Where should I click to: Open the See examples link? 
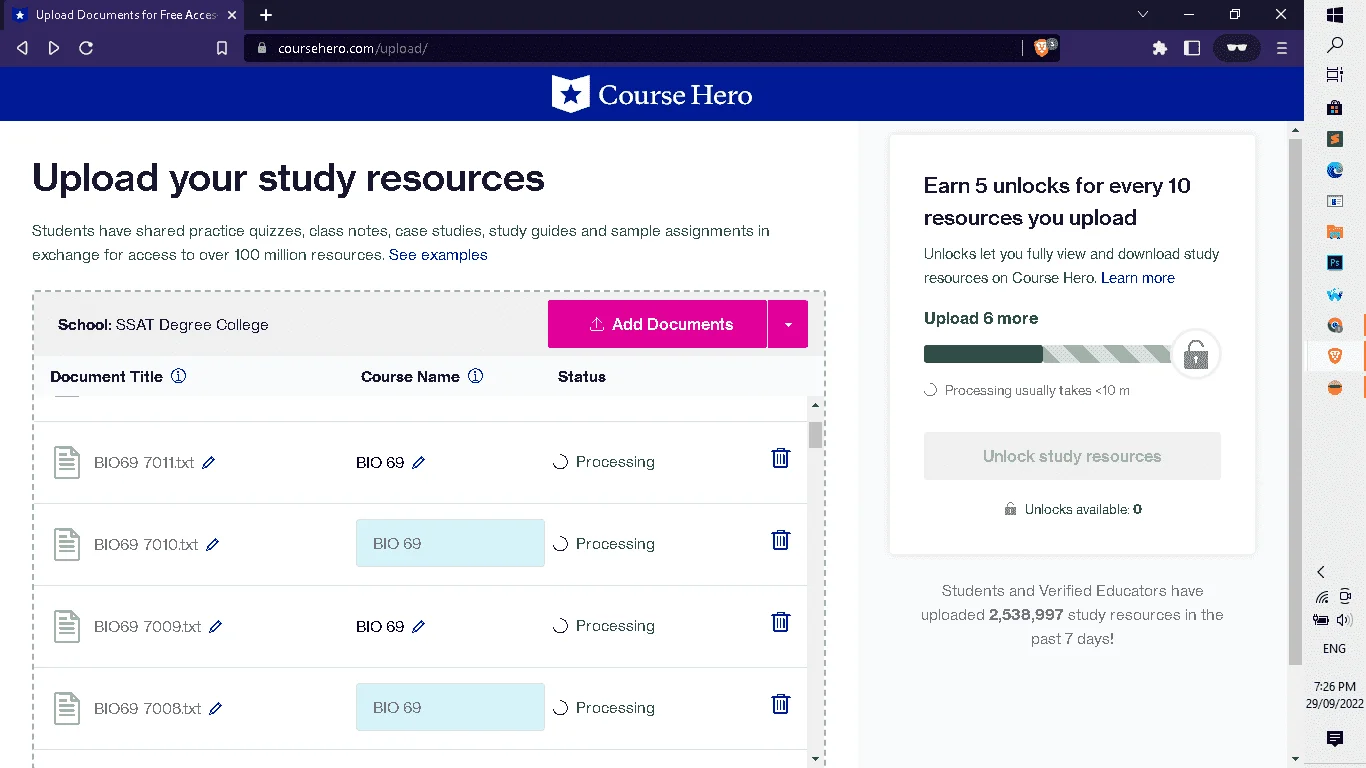click(x=438, y=255)
